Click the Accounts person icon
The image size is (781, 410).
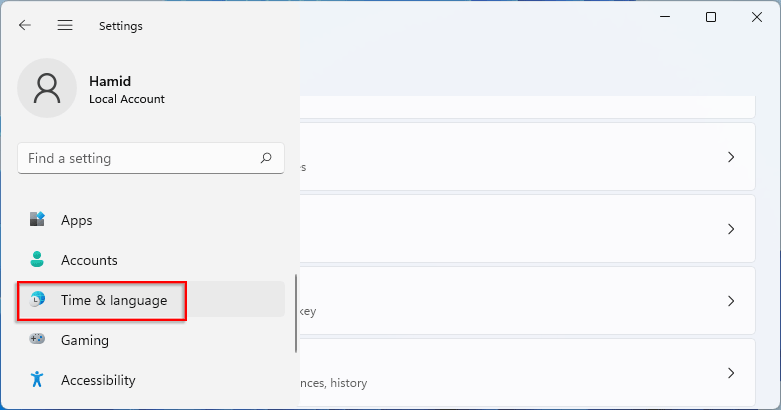38,260
